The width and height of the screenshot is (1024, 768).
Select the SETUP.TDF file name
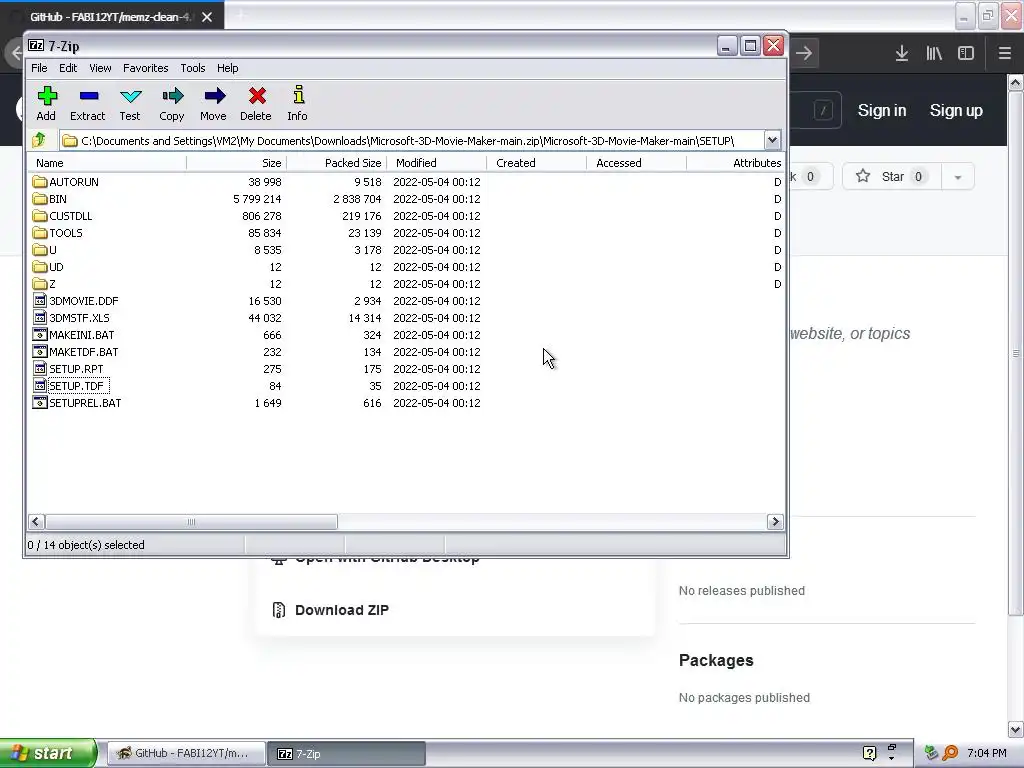(76, 385)
